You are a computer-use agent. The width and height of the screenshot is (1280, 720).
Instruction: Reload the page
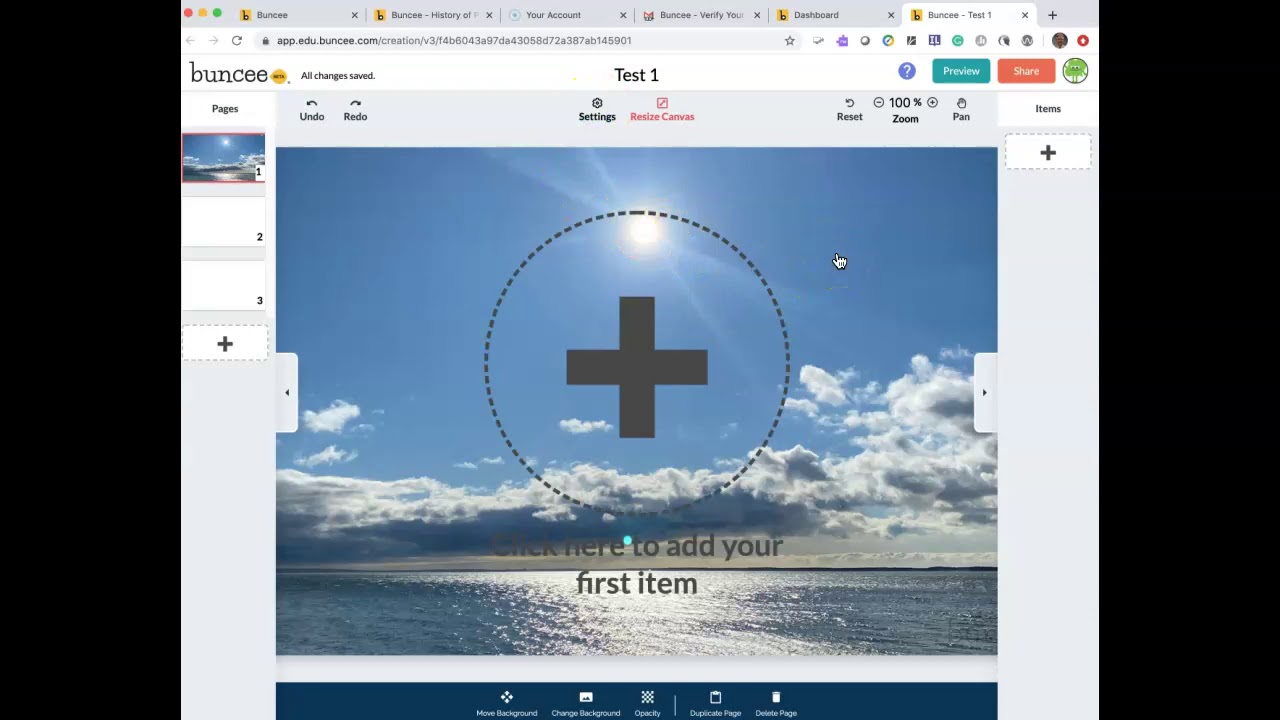[x=237, y=41]
